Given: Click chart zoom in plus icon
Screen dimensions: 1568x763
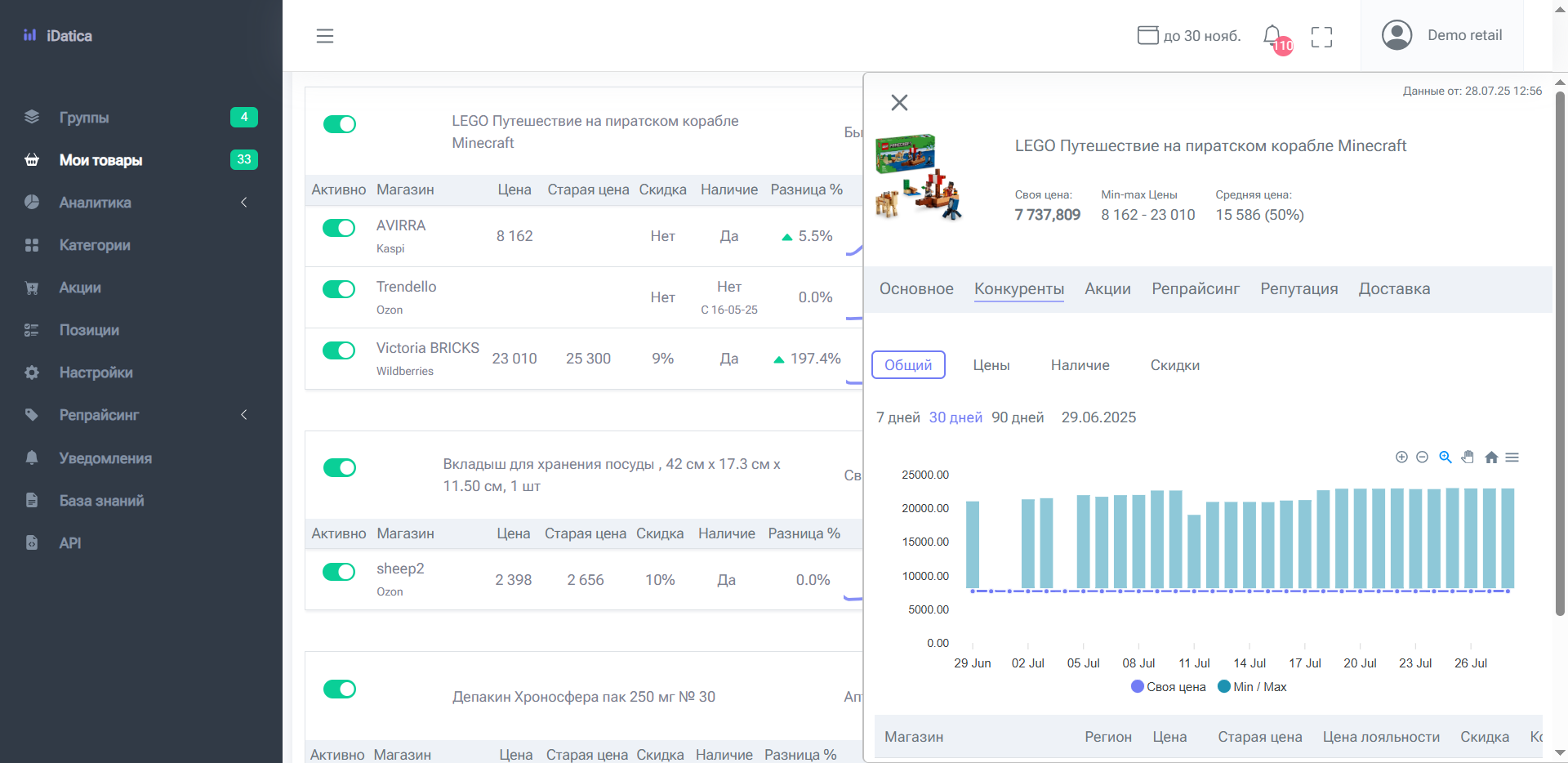Looking at the screenshot, I should coord(1401,457).
